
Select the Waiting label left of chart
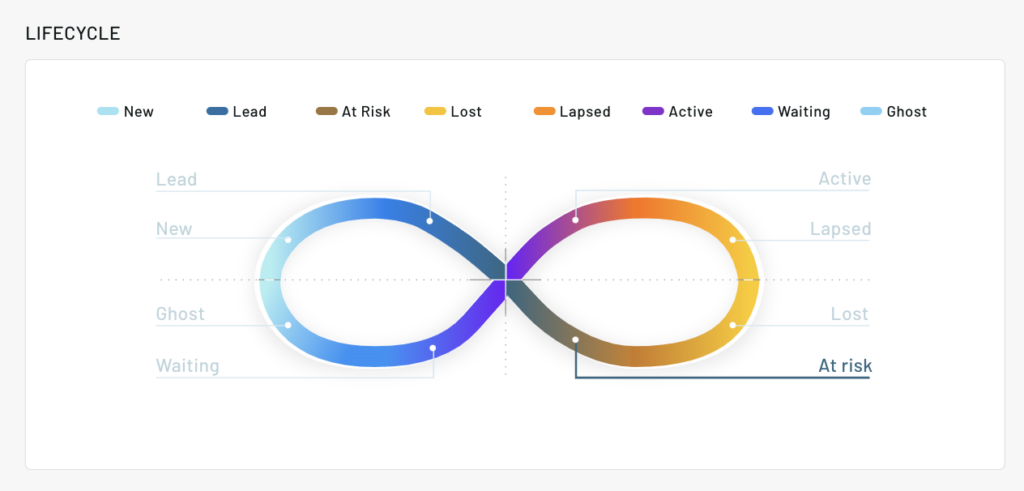[x=187, y=366]
